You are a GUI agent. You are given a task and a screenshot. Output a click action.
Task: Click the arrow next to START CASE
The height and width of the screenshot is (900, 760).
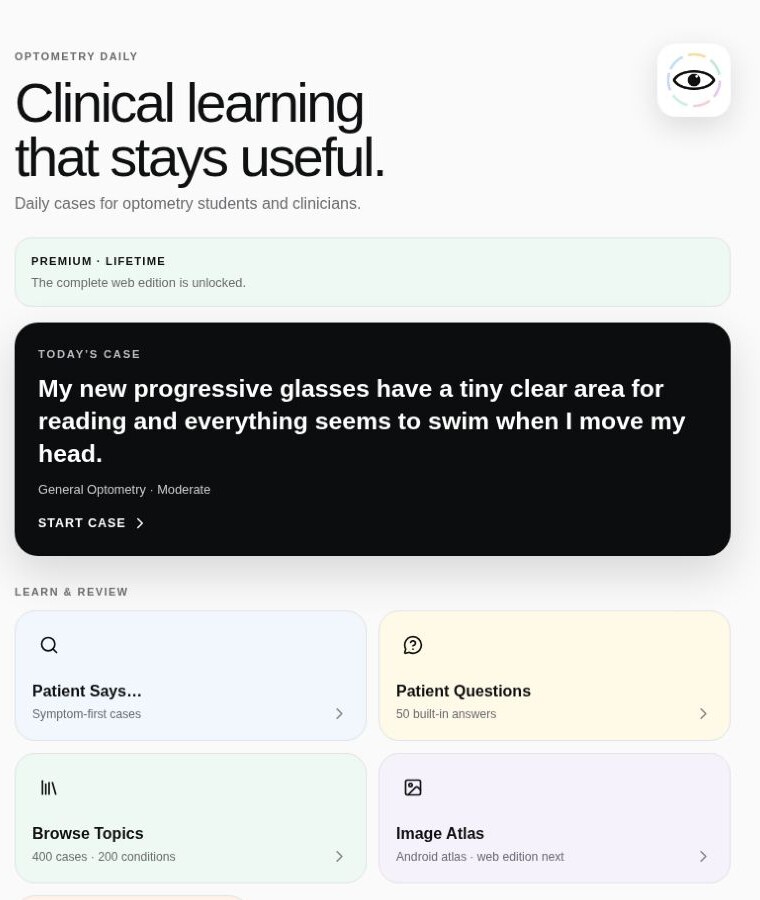139,523
